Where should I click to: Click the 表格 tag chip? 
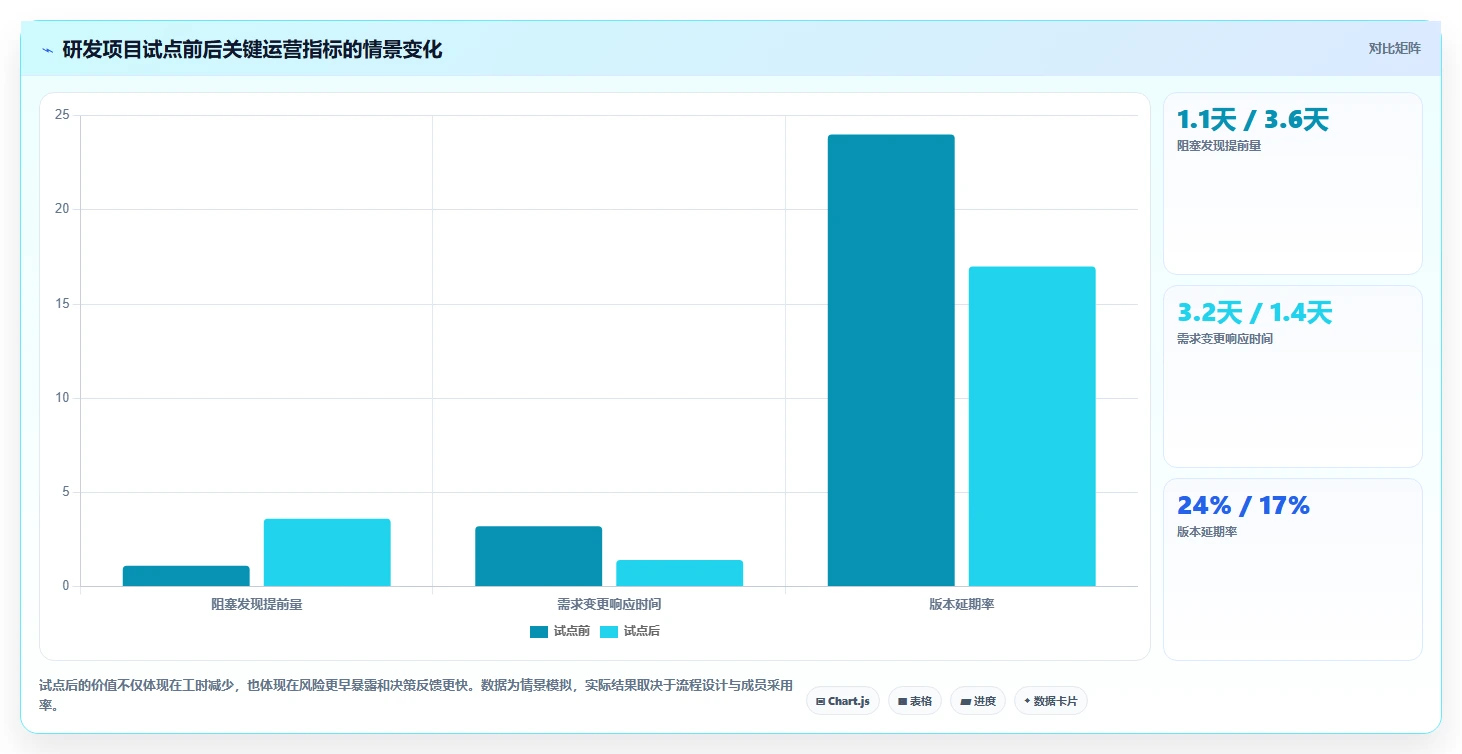tap(915, 701)
